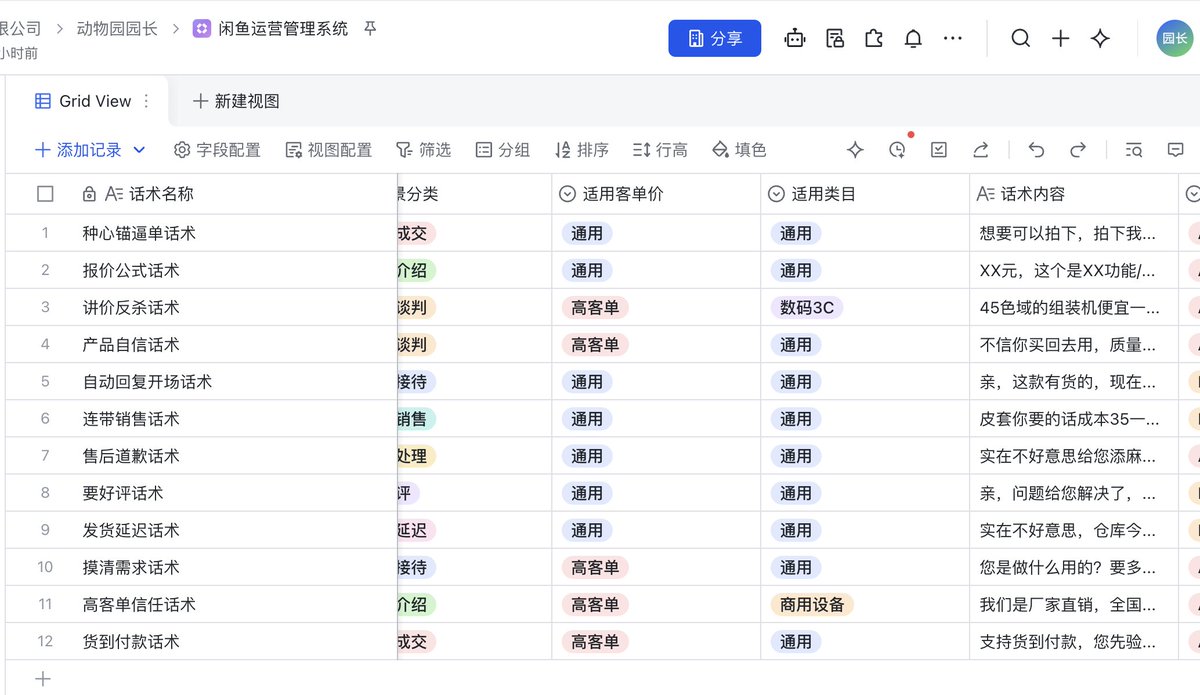The height and width of the screenshot is (695, 1200).
Task: Open the find-in-table search icon
Action: coord(1133,150)
